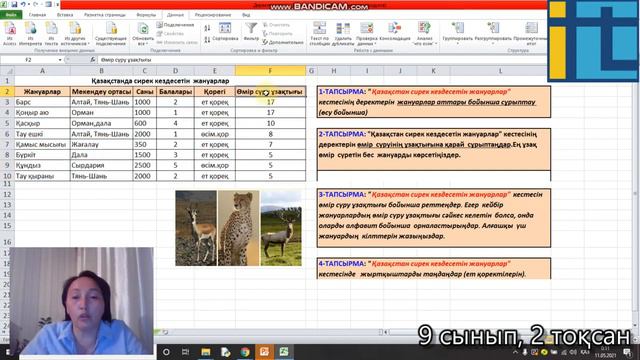The width and height of the screenshot is (640, 360).
Task: Click Очистить filter button
Action: [276, 25]
